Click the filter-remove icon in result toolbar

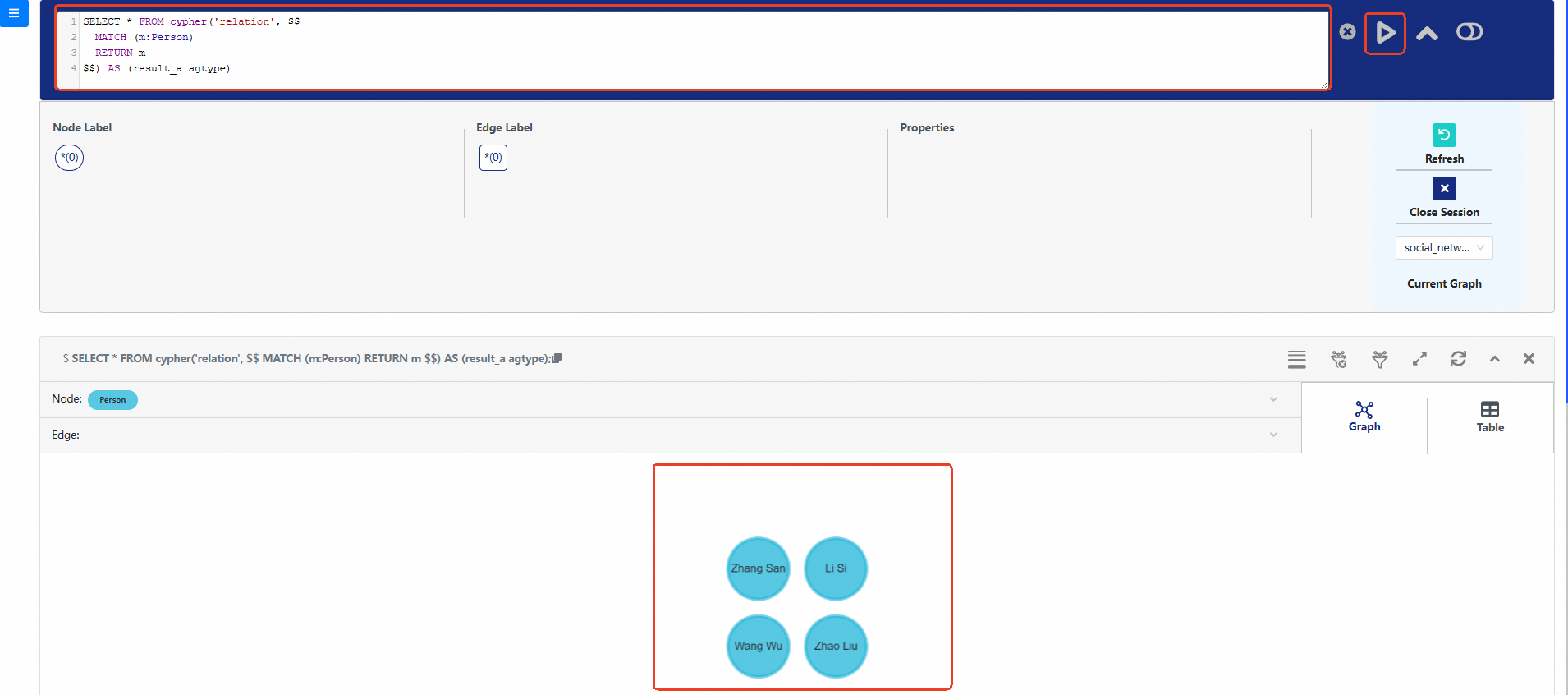point(1339,359)
